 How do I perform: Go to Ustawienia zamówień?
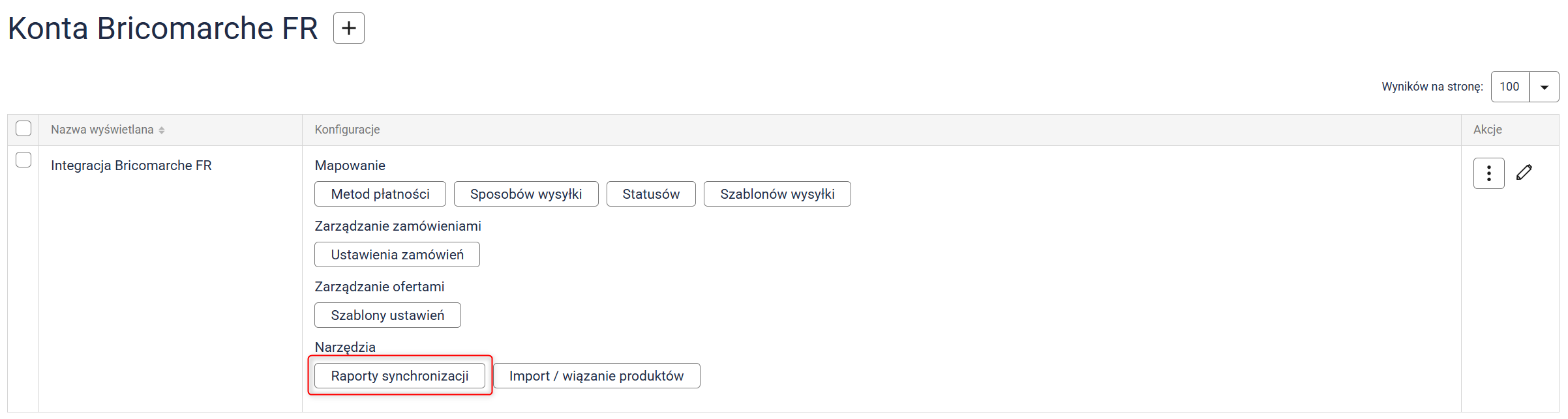pos(397,255)
